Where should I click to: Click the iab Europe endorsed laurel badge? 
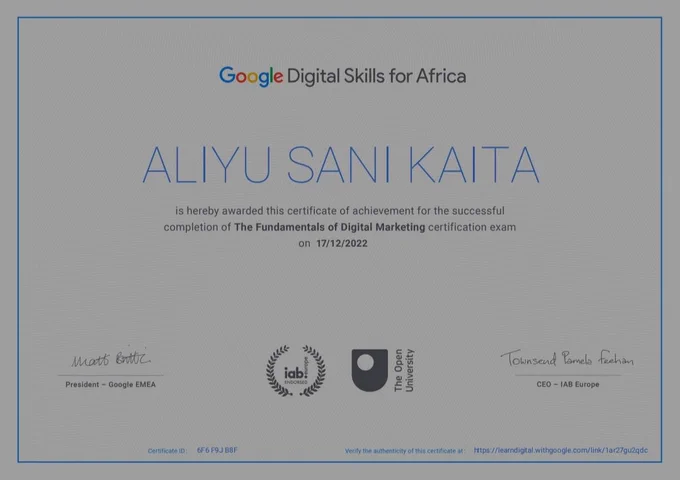pos(296,371)
